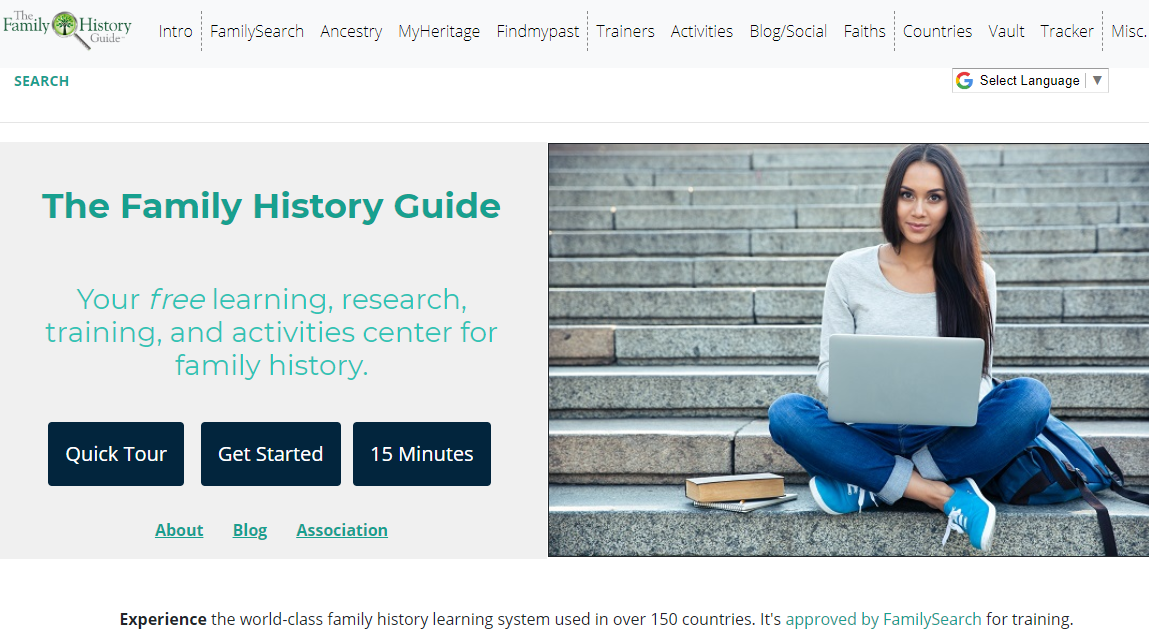Open the FamilySearch menu

(x=256, y=31)
